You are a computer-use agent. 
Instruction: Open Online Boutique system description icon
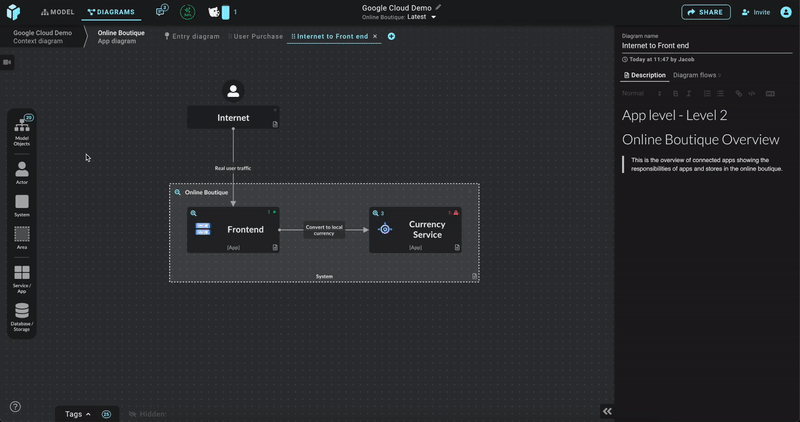click(474, 277)
